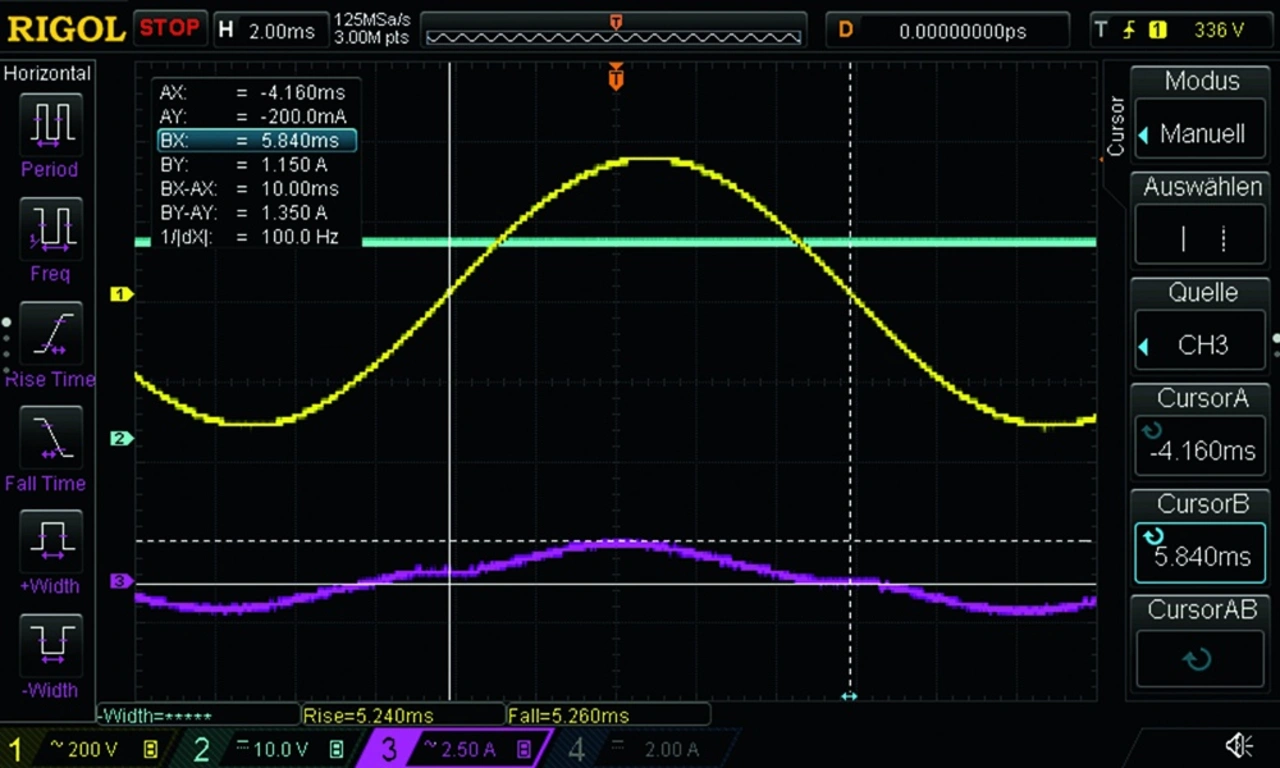The width and height of the screenshot is (1280, 768).
Task: Select the BX cursor readout field
Action: (x=256, y=141)
